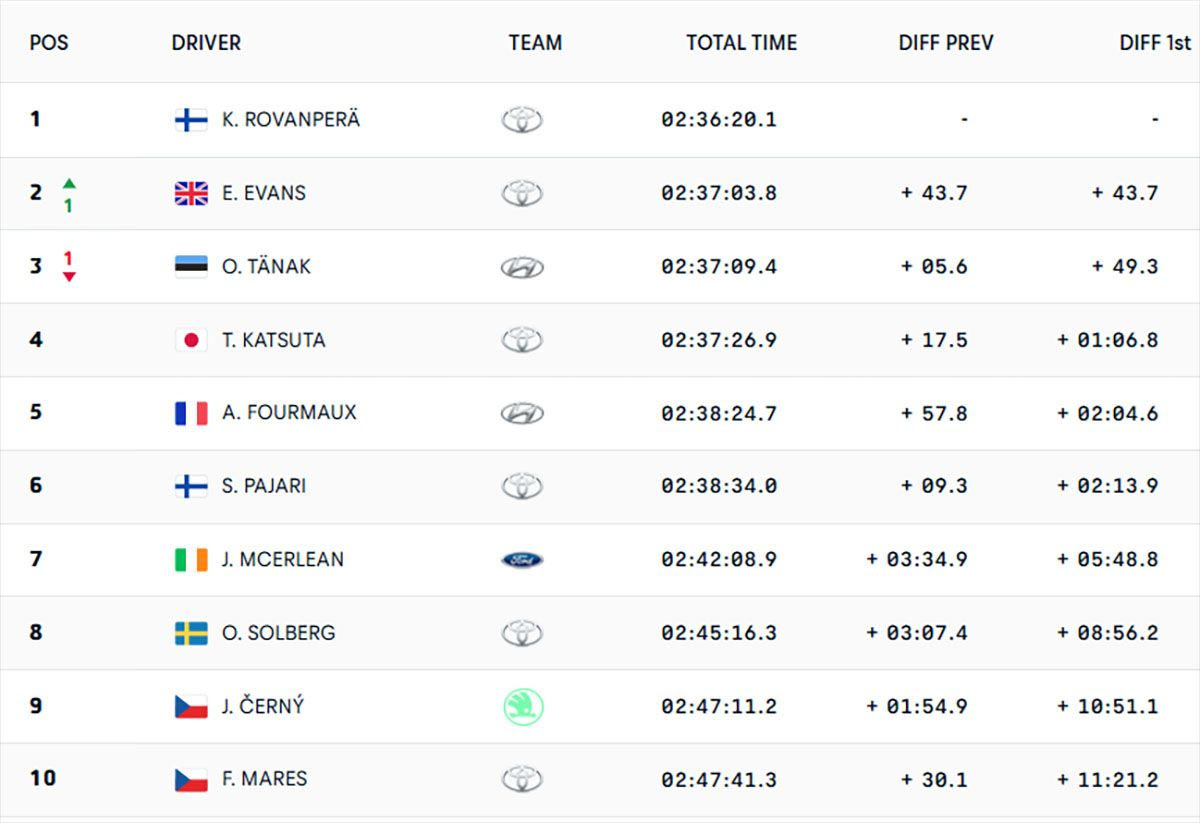Click the Hyundai logo in O. Tänak's row
This screenshot has height=823, width=1200.
point(522,267)
